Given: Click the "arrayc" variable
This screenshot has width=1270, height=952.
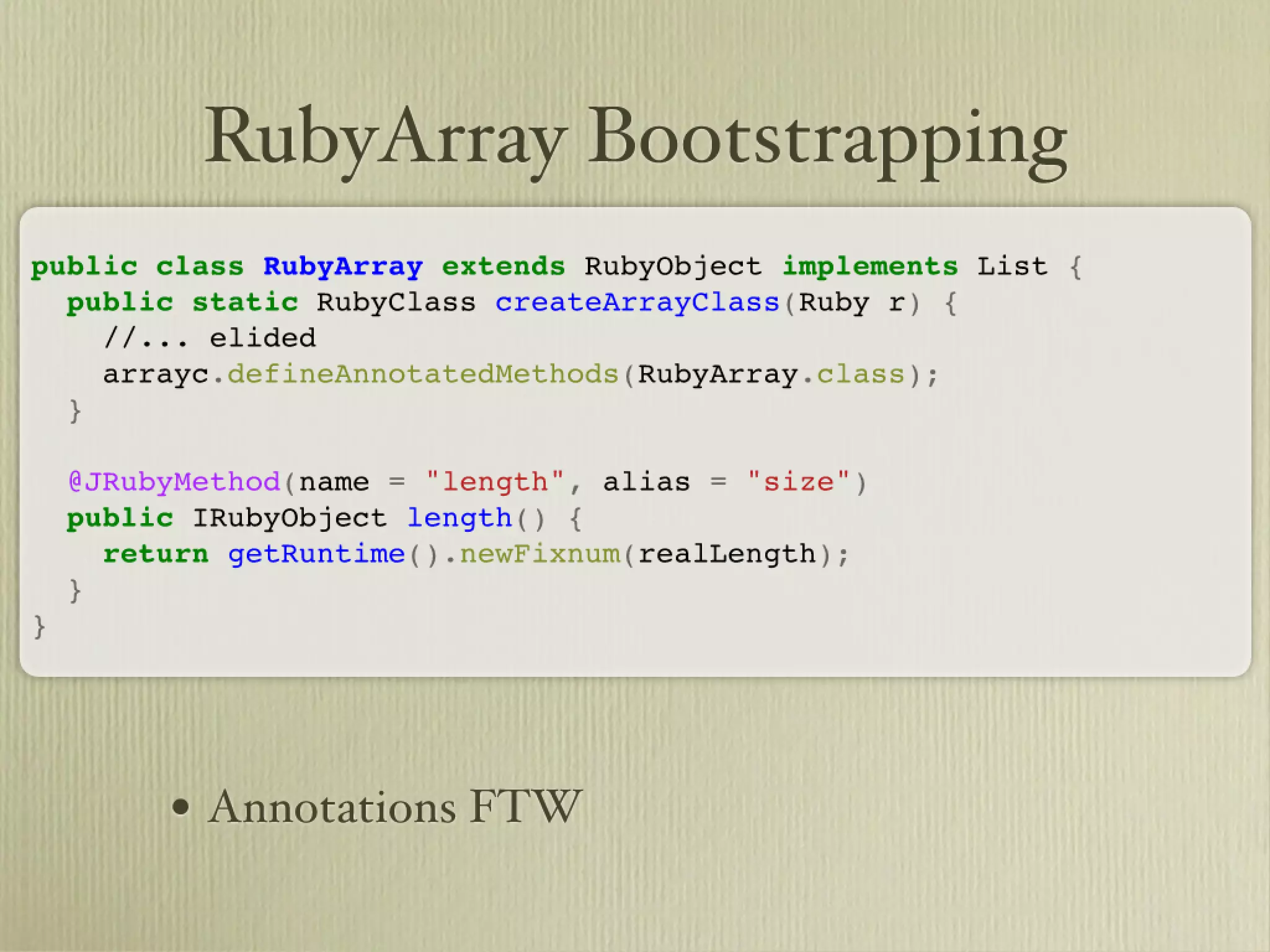Looking at the screenshot, I should click(156, 376).
